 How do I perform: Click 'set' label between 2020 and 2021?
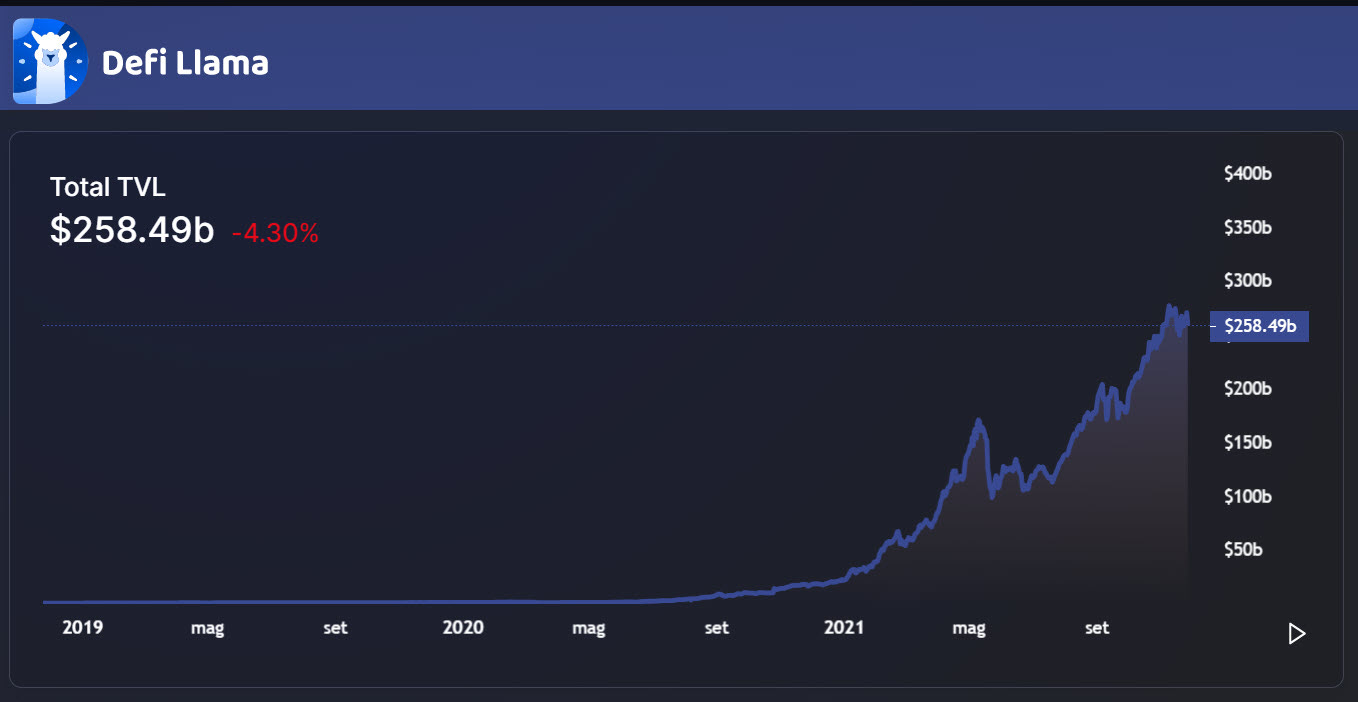coord(717,628)
